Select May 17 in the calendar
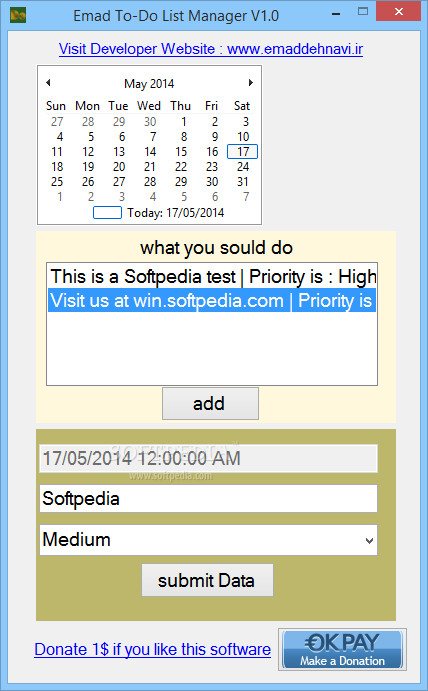The image size is (428, 691). click(242, 152)
